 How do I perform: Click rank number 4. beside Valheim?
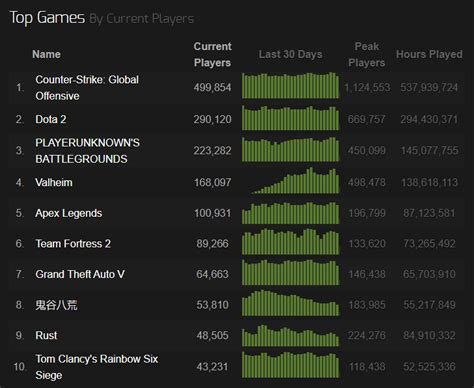[x=20, y=182]
